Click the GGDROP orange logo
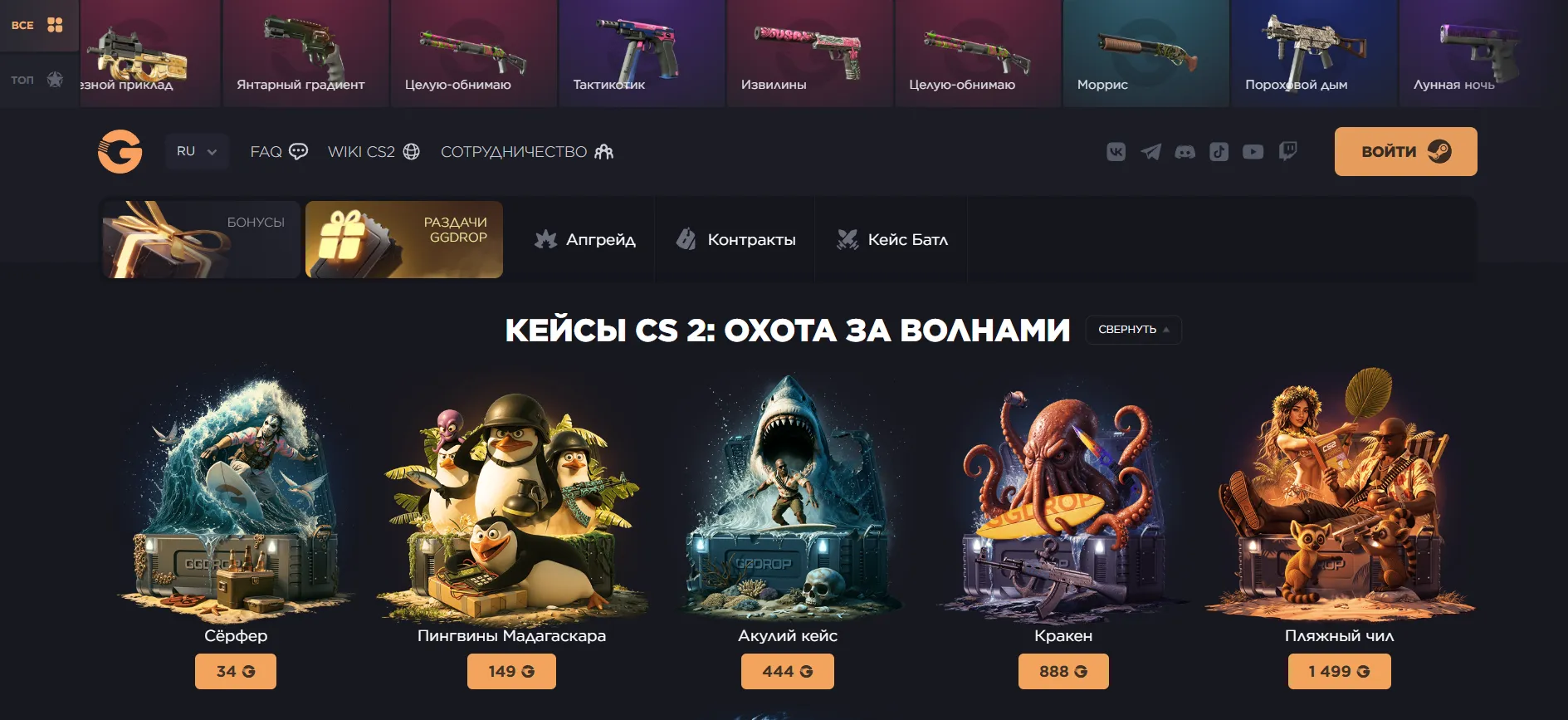 point(120,151)
